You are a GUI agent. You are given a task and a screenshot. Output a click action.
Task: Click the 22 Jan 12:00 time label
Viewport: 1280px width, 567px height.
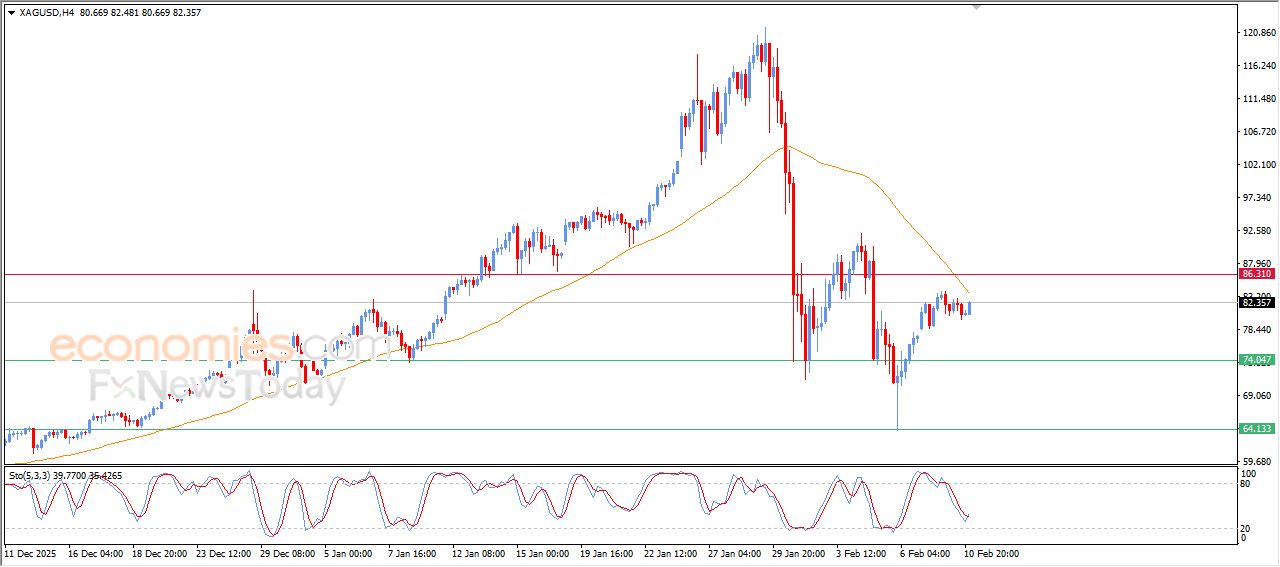coord(669,552)
